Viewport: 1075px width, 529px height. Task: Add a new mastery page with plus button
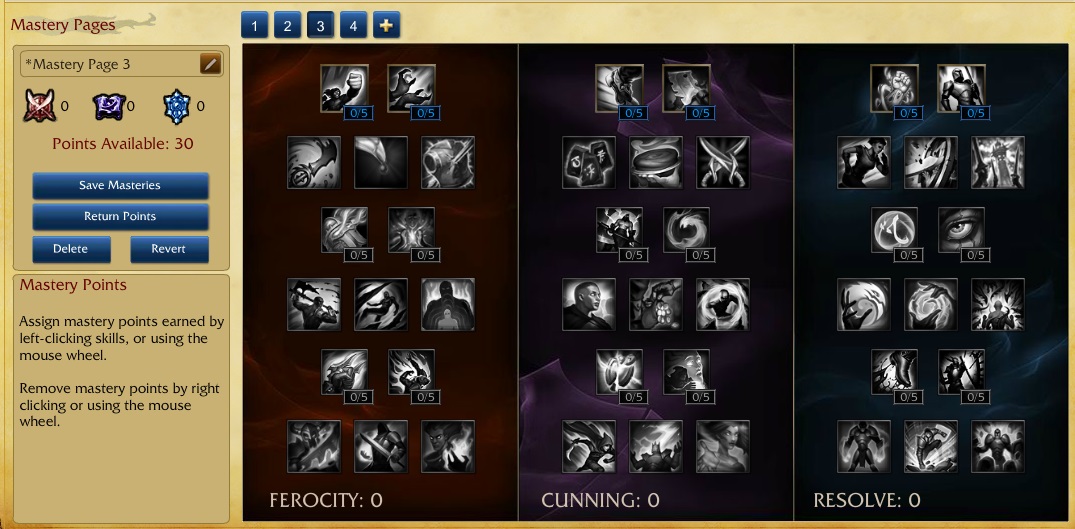387,25
